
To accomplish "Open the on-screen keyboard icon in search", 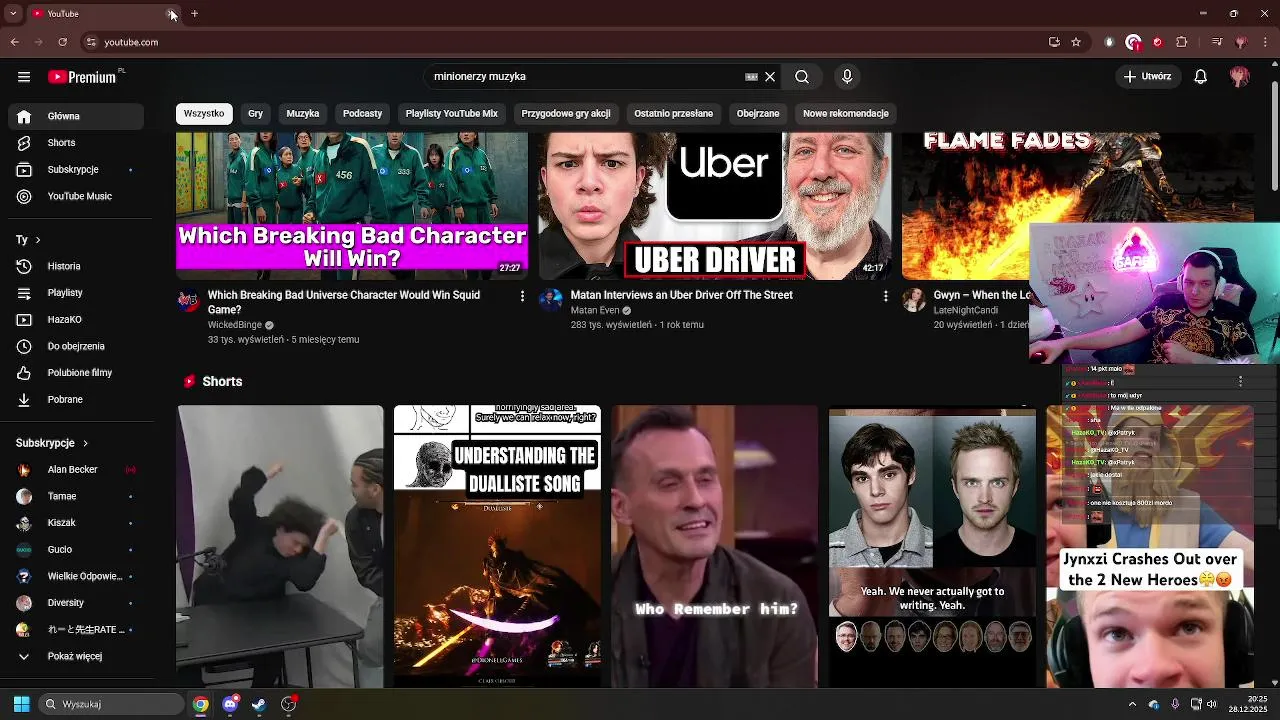I will tap(751, 77).
